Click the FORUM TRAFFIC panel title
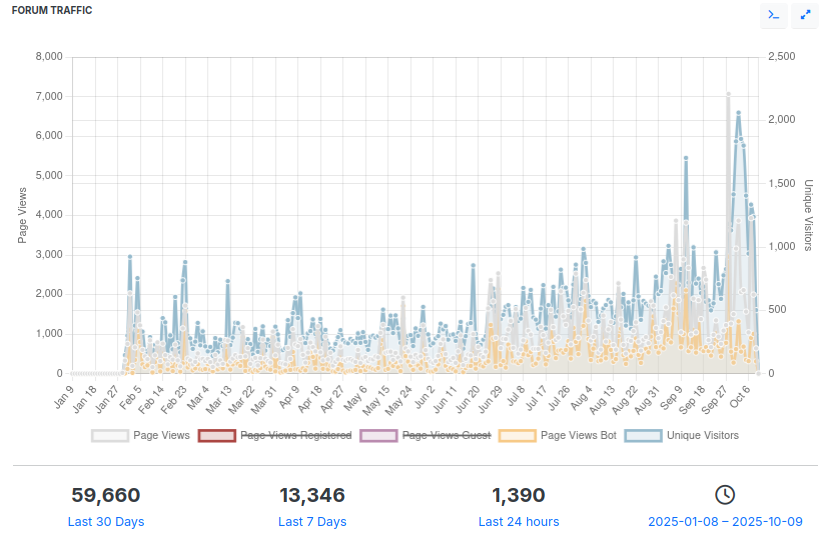Viewport: 821px width, 534px height. click(52, 10)
